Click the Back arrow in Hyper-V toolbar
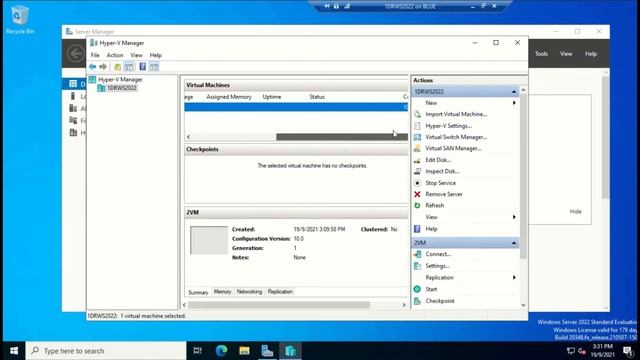The height and width of the screenshot is (360, 640). point(93,67)
